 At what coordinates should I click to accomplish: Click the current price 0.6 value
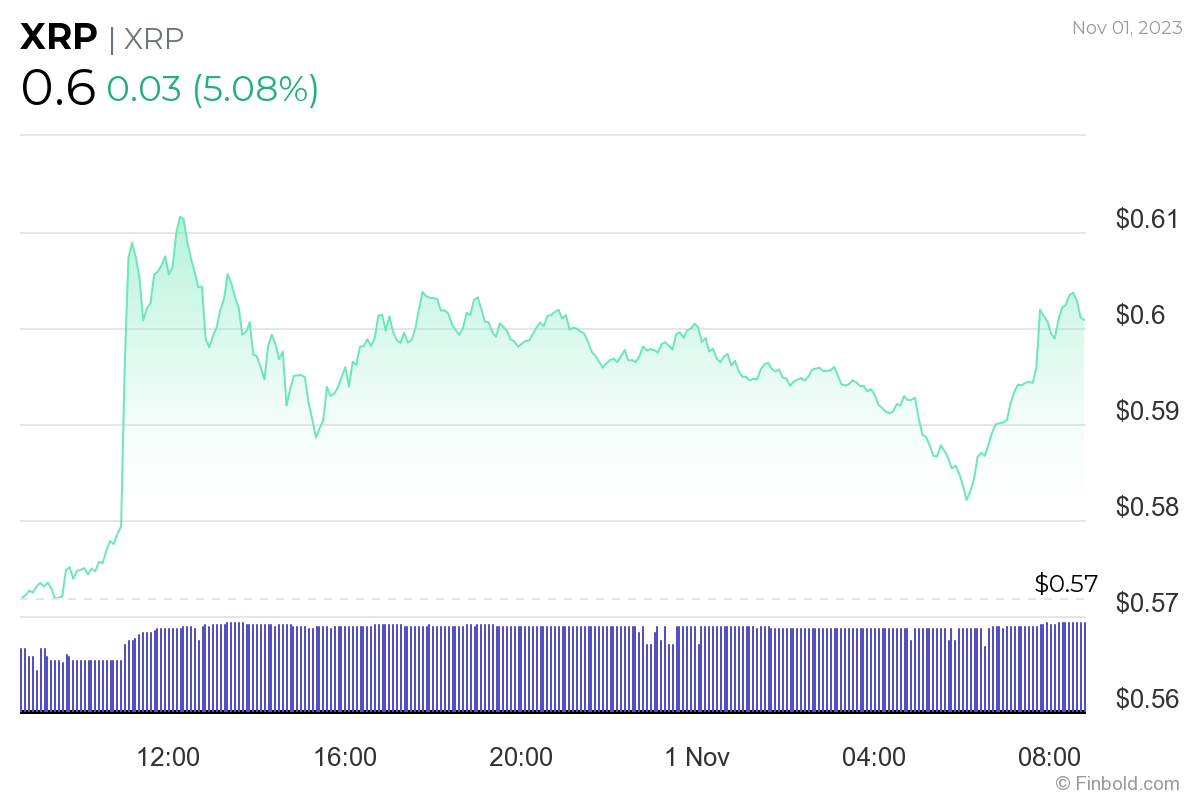[x=58, y=89]
